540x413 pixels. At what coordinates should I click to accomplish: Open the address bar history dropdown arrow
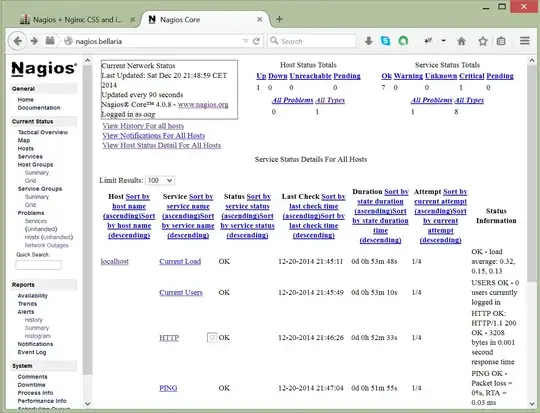coord(246,41)
